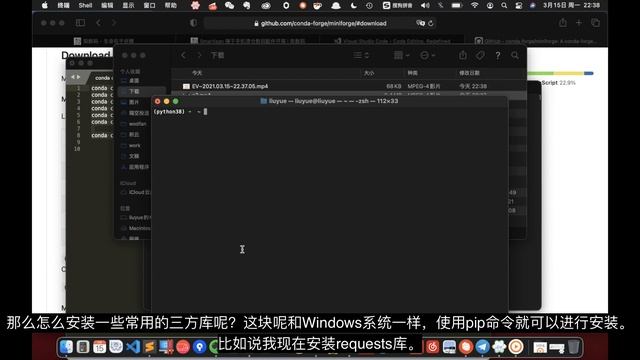This screenshot has height=360, width=640.
Task: Open Spotlight search in menu bar
Action: tap(504, 5)
